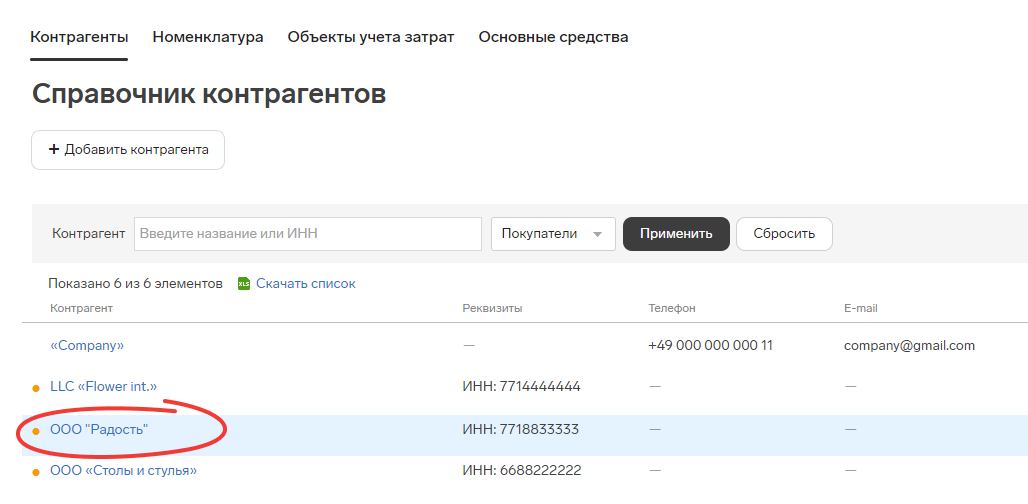The image size is (1028, 504).
Task: Click the orange dot beside LLC «Flower int.»
Action: pyautogui.click(x=36, y=389)
